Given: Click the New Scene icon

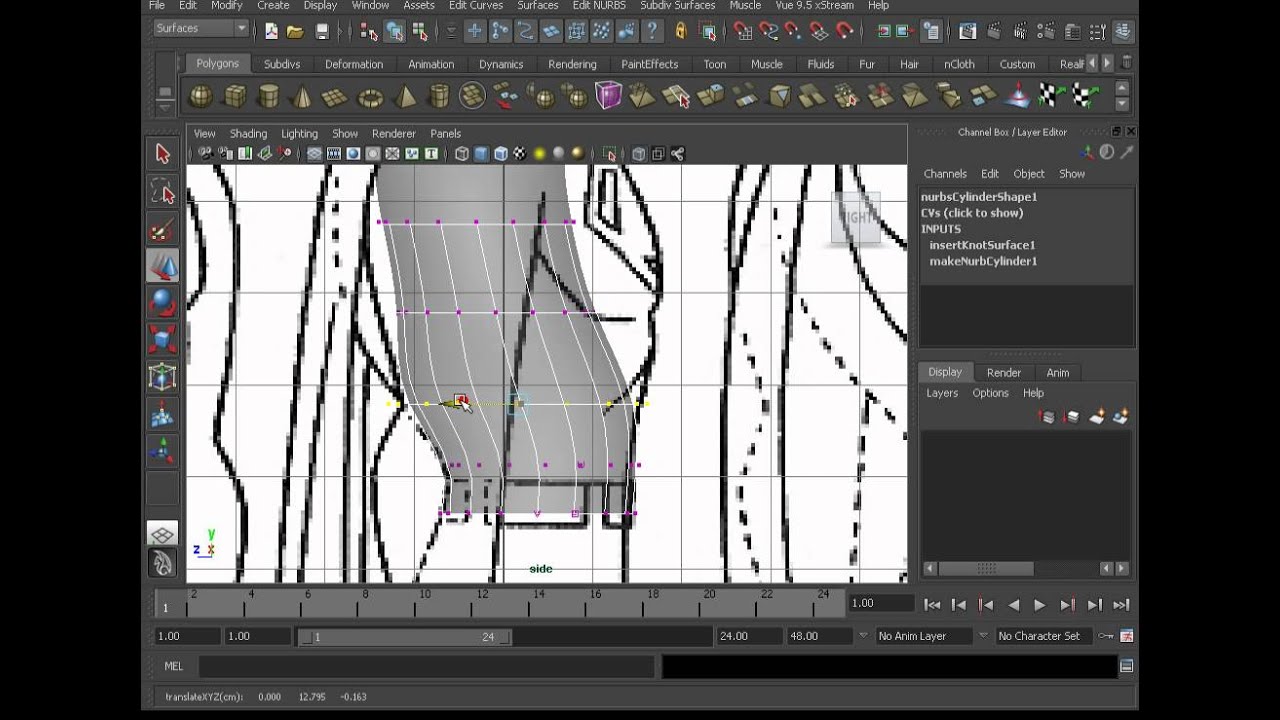Looking at the screenshot, I should click(x=271, y=31).
